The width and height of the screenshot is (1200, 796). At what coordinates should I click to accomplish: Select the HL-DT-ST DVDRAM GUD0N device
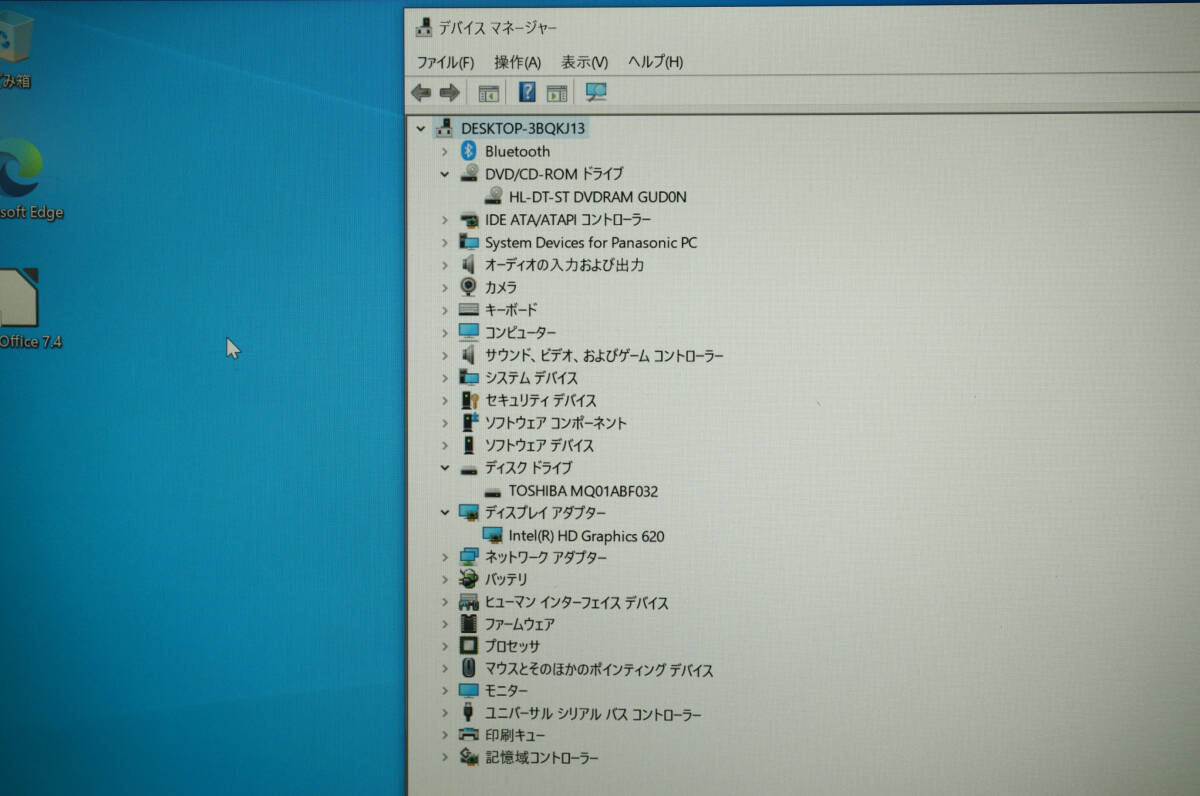point(597,197)
